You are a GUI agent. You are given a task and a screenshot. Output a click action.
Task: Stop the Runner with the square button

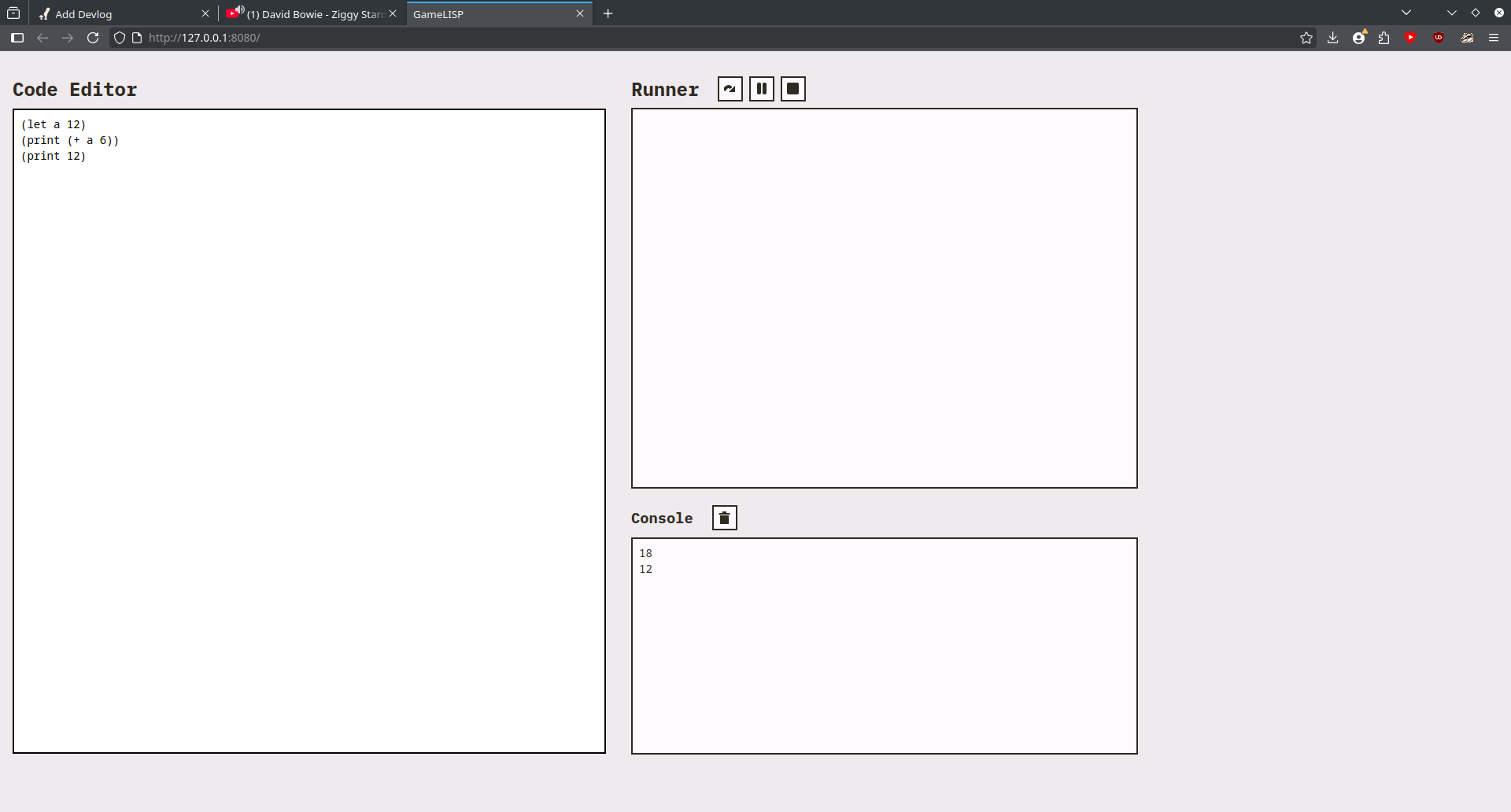(x=792, y=89)
